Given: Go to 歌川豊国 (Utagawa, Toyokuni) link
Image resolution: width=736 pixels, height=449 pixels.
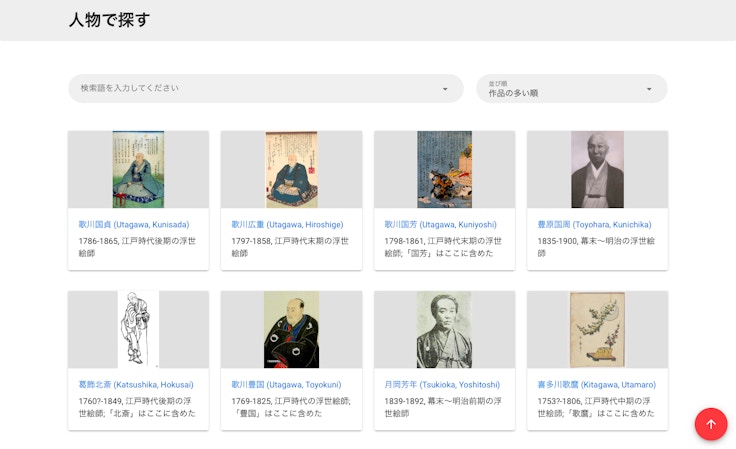Looking at the screenshot, I should [288, 385].
